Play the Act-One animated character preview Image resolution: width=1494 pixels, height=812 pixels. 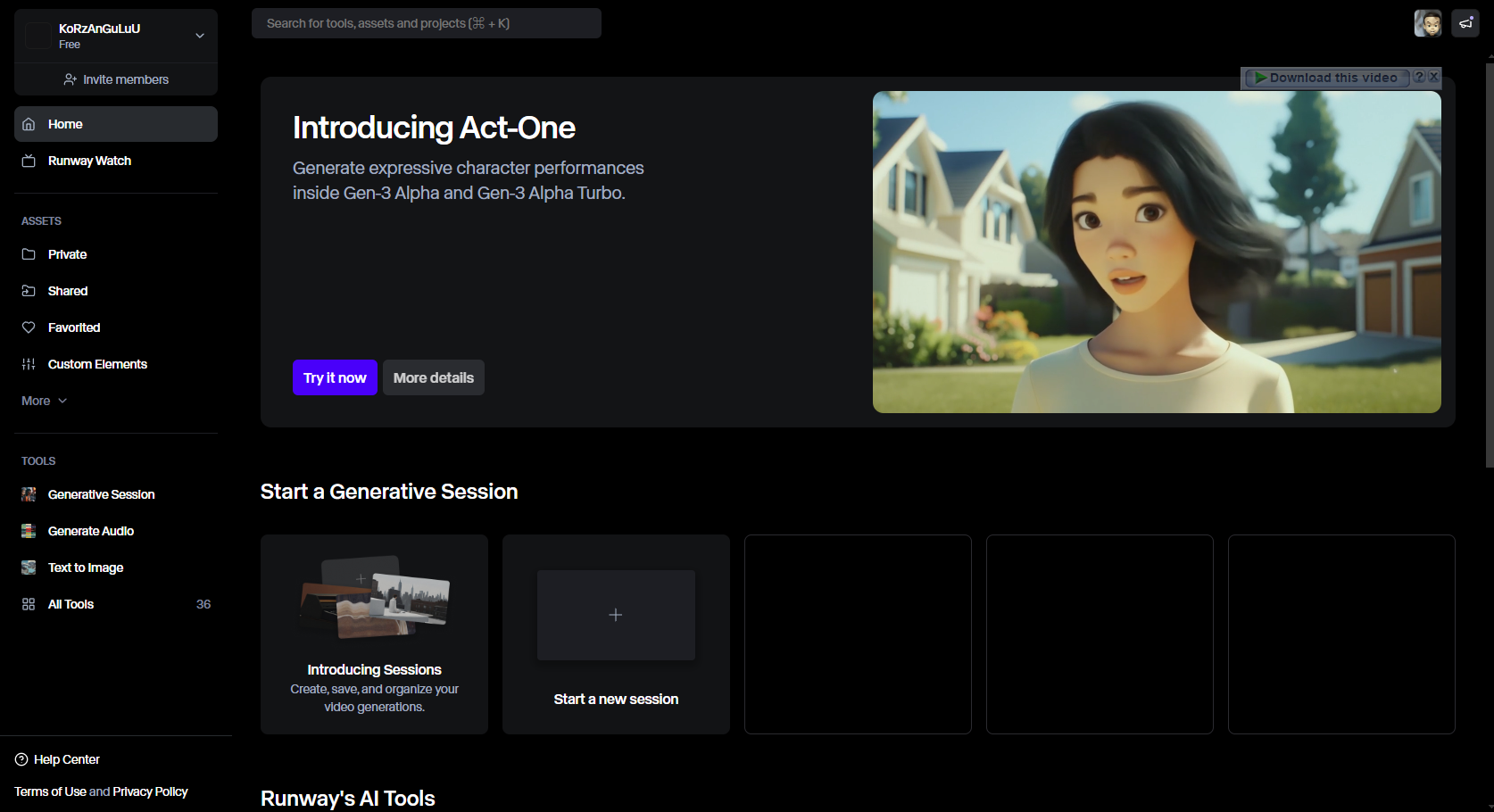(1157, 252)
